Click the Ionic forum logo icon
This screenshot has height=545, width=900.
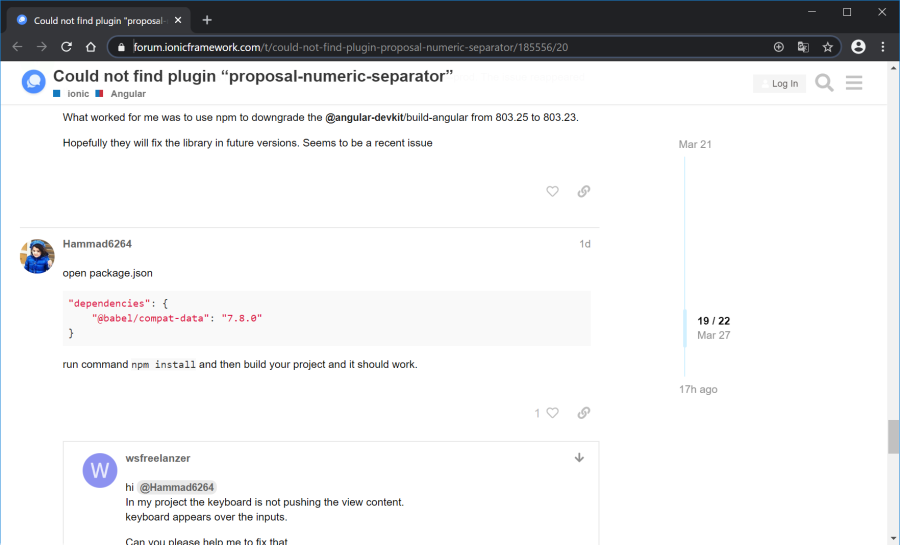click(33, 82)
